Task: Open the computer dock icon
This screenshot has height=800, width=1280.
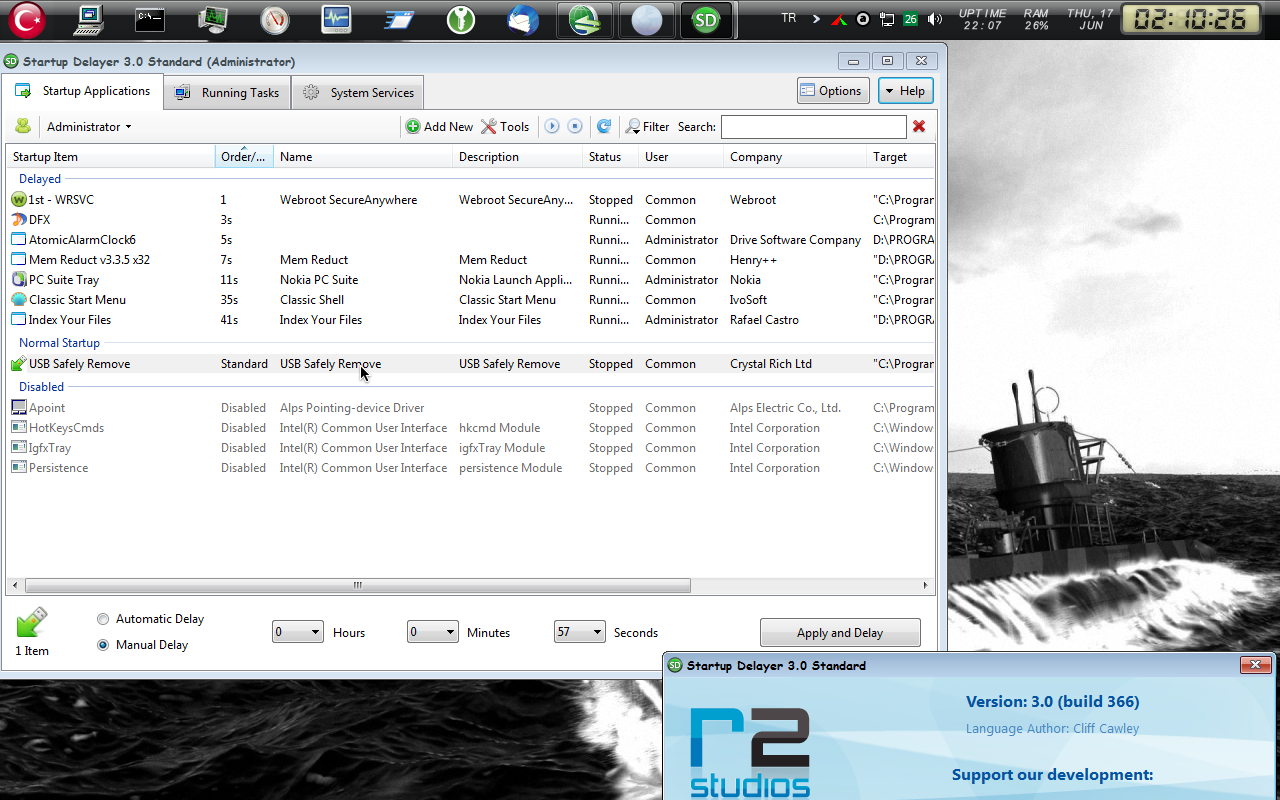Action: tap(89, 19)
